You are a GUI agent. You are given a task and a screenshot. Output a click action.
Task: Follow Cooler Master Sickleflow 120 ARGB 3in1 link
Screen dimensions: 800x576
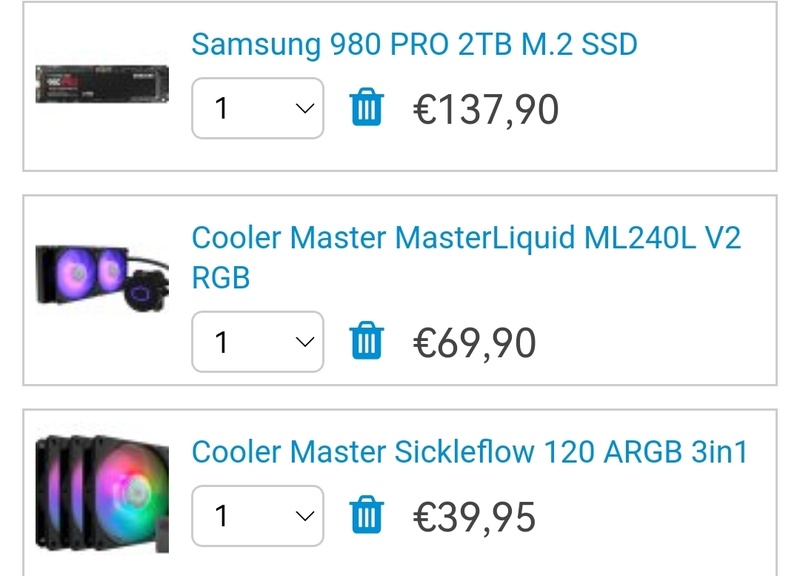469,451
